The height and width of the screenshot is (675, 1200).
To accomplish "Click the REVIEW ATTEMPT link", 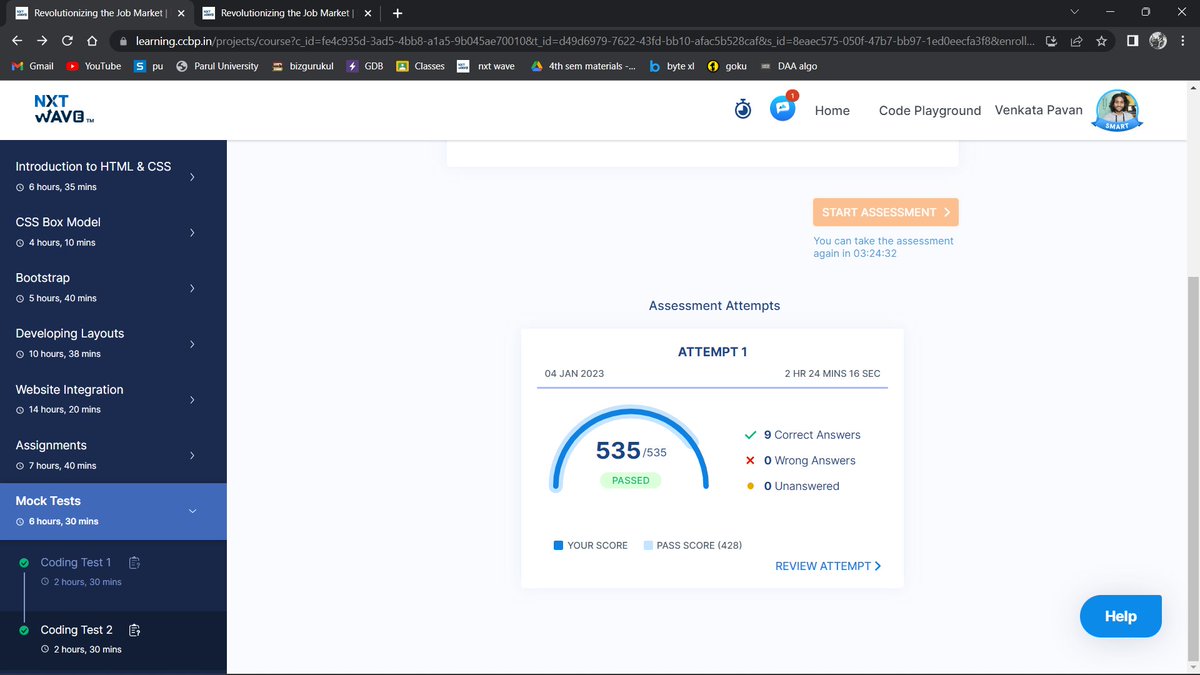I will tap(828, 566).
